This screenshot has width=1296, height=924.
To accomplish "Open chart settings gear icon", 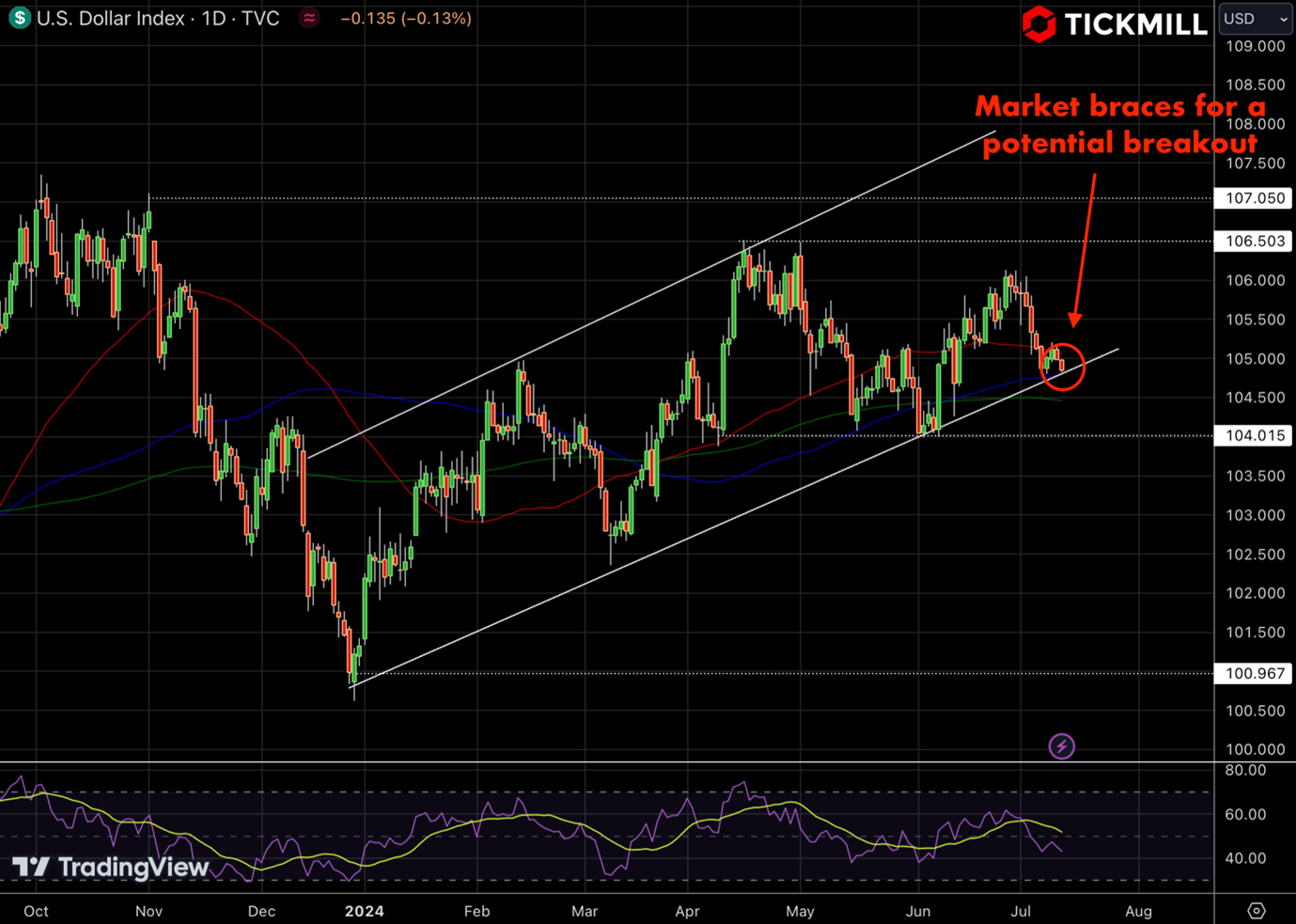I will [x=1257, y=911].
